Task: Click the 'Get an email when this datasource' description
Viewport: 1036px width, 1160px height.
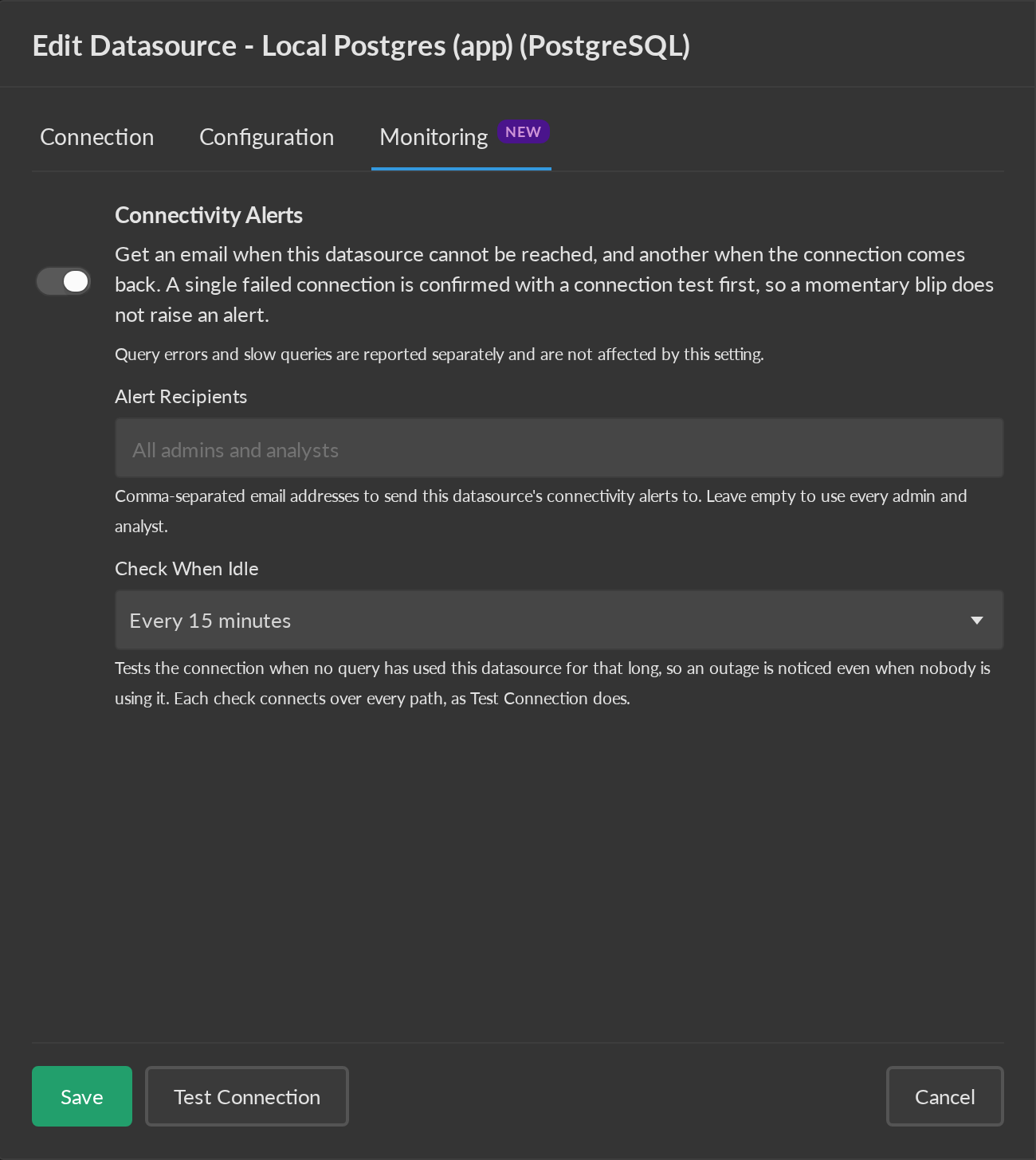Action: (x=554, y=284)
